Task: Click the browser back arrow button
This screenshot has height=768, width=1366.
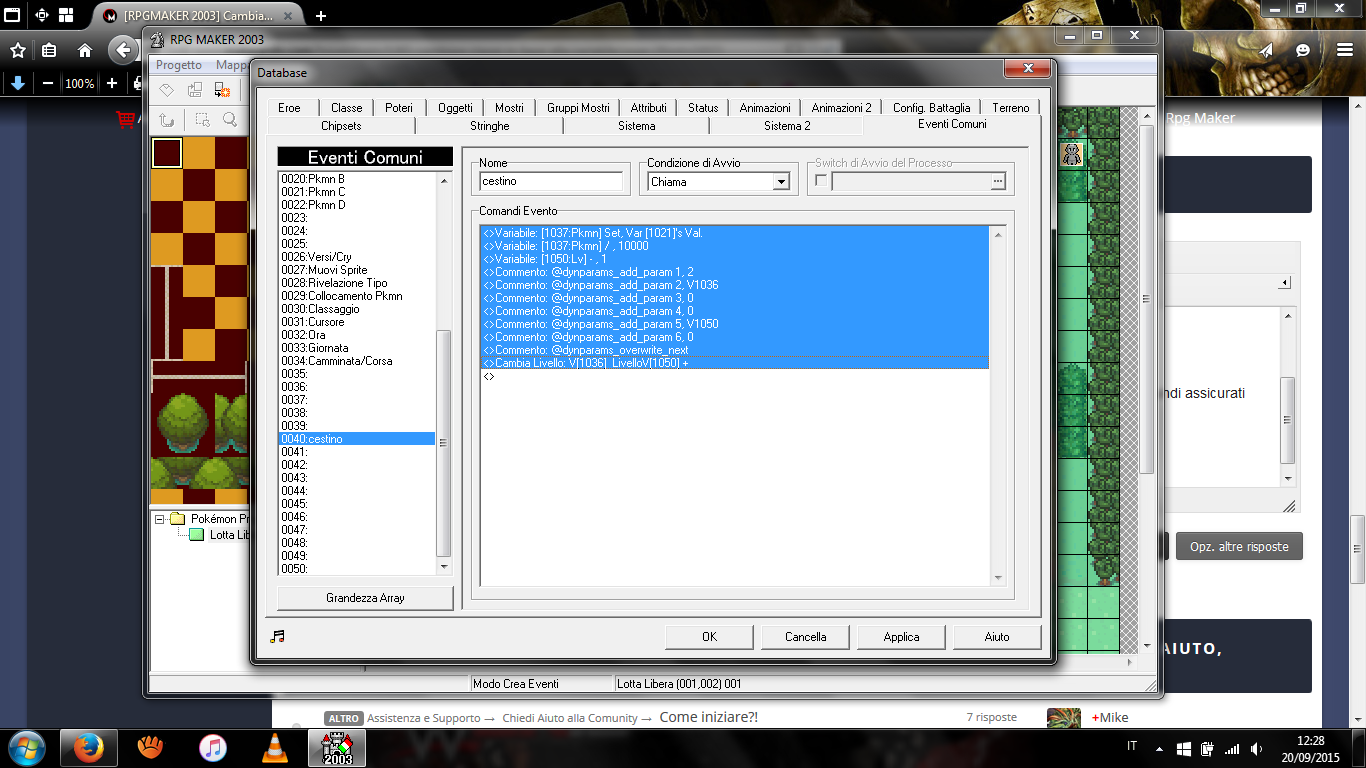Action: pyautogui.click(x=122, y=49)
